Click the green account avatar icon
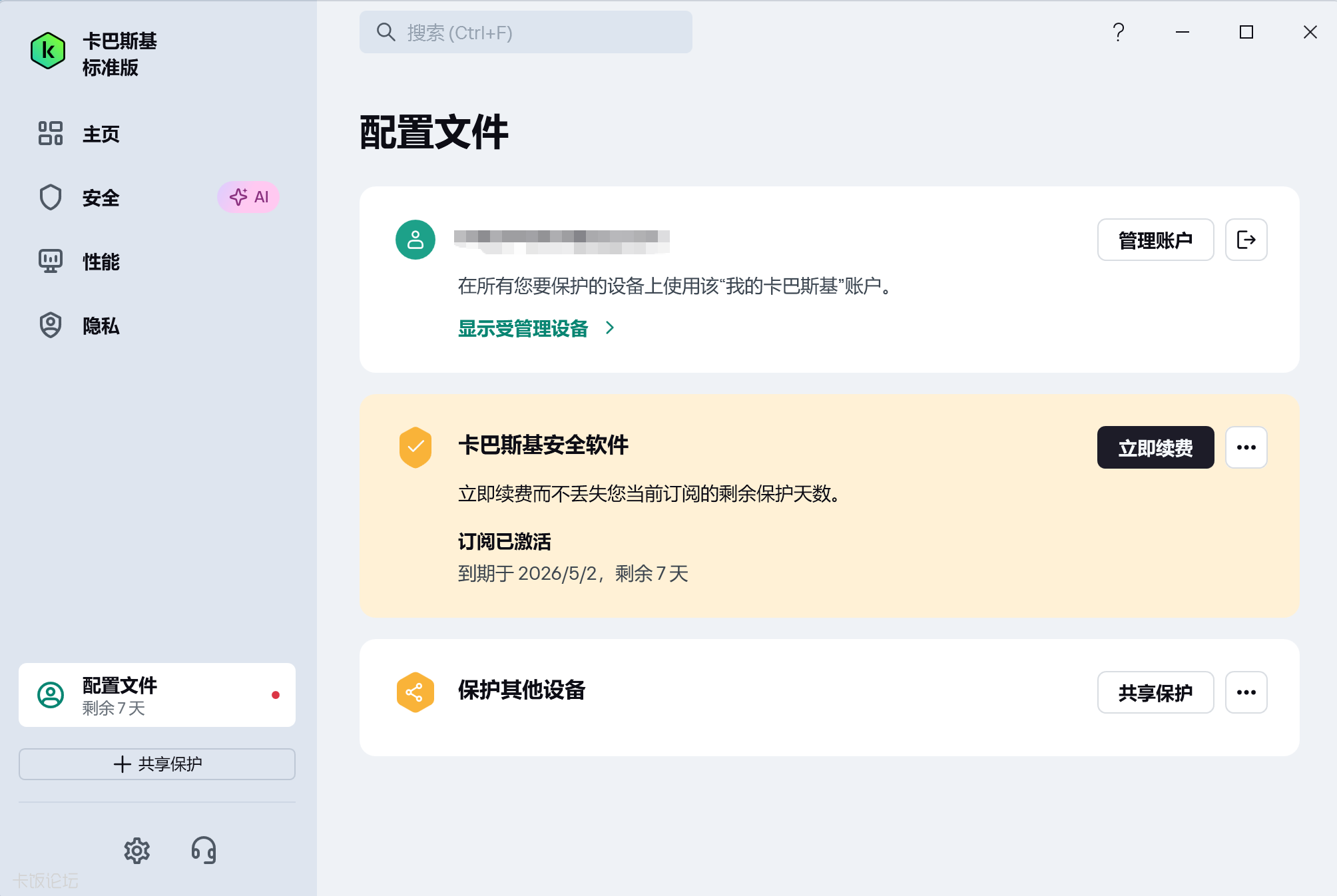 pyautogui.click(x=415, y=240)
